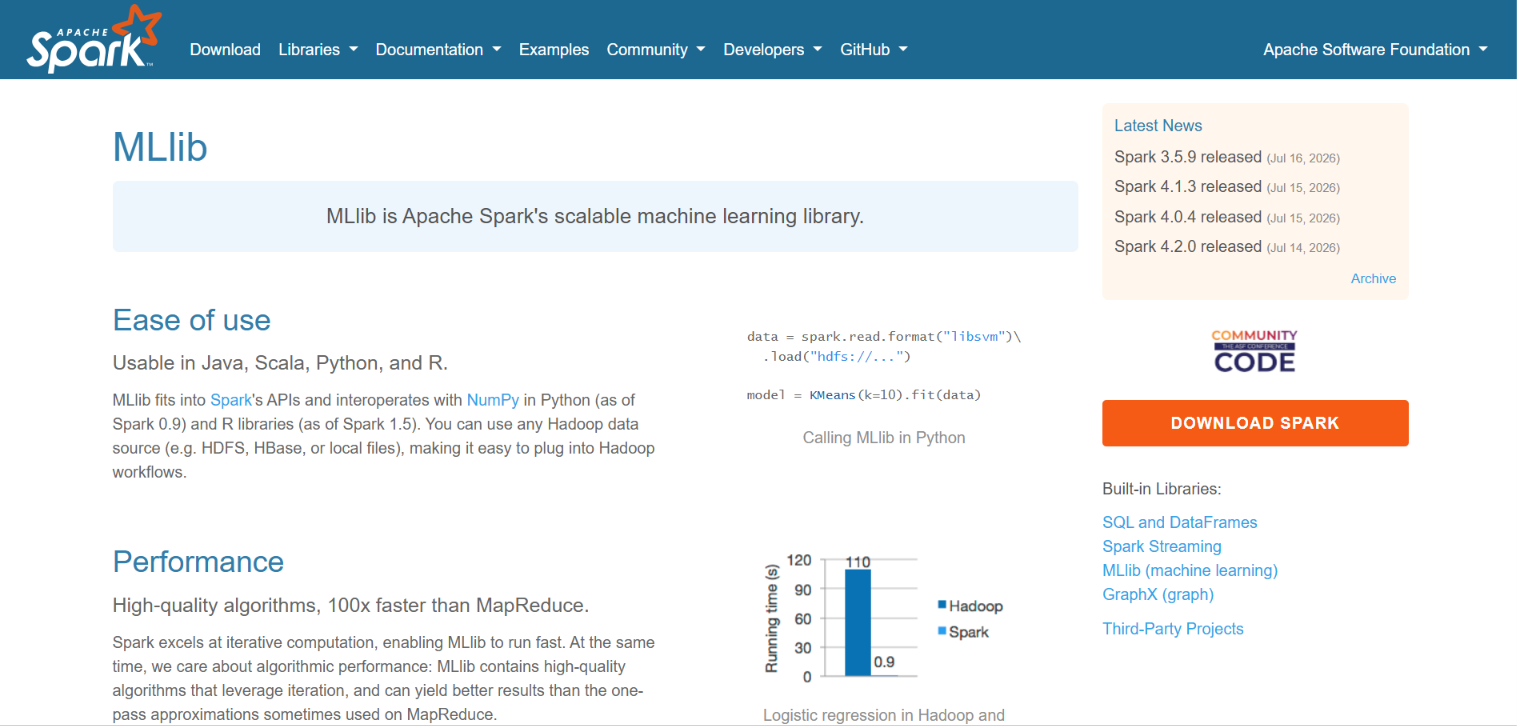Click the 'Calling MLlib in Python' caption
Screen dimensions: 1517x726
pyautogui.click(x=884, y=438)
